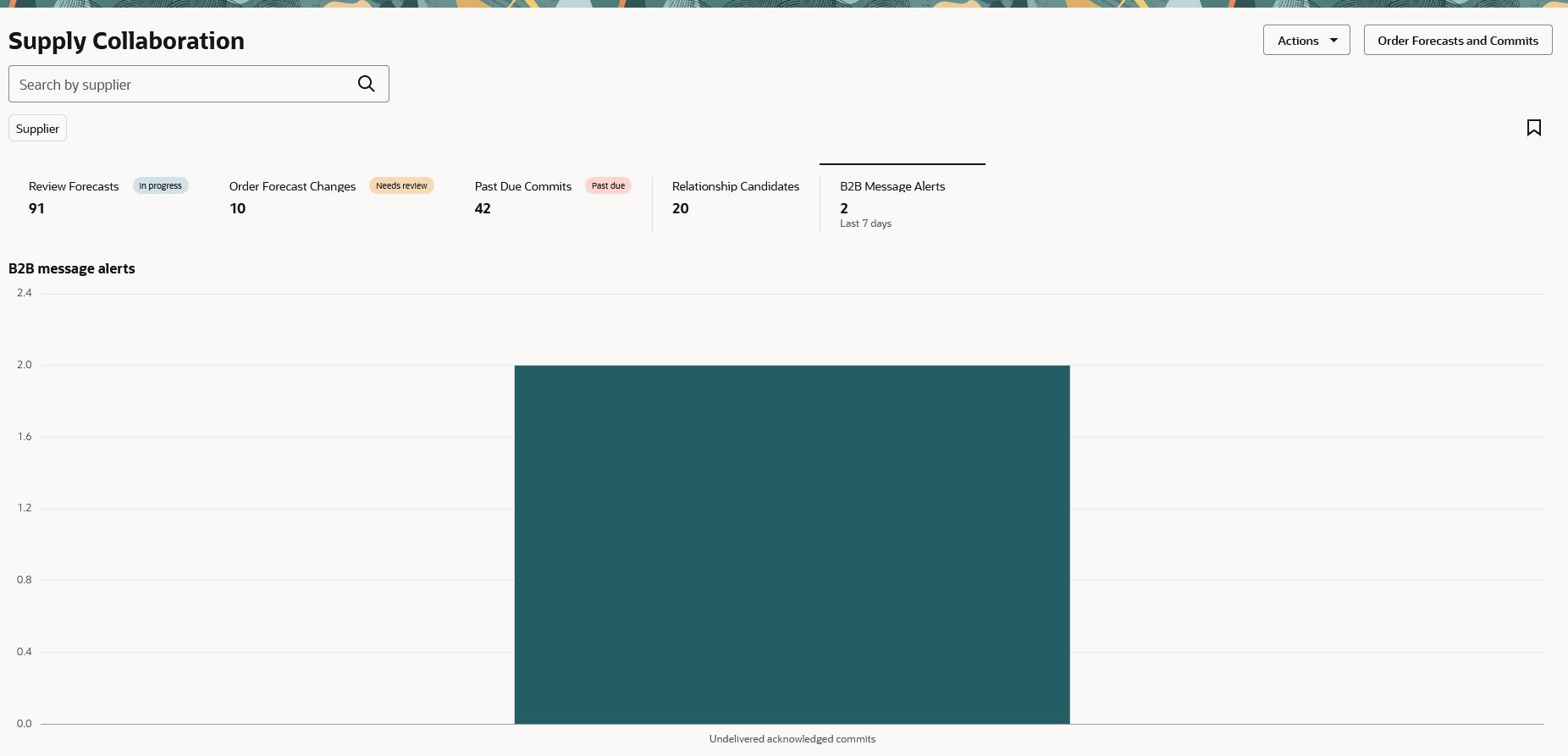Click the Supplier filter chip
The height and width of the screenshot is (756, 1568).
pyautogui.click(x=37, y=129)
